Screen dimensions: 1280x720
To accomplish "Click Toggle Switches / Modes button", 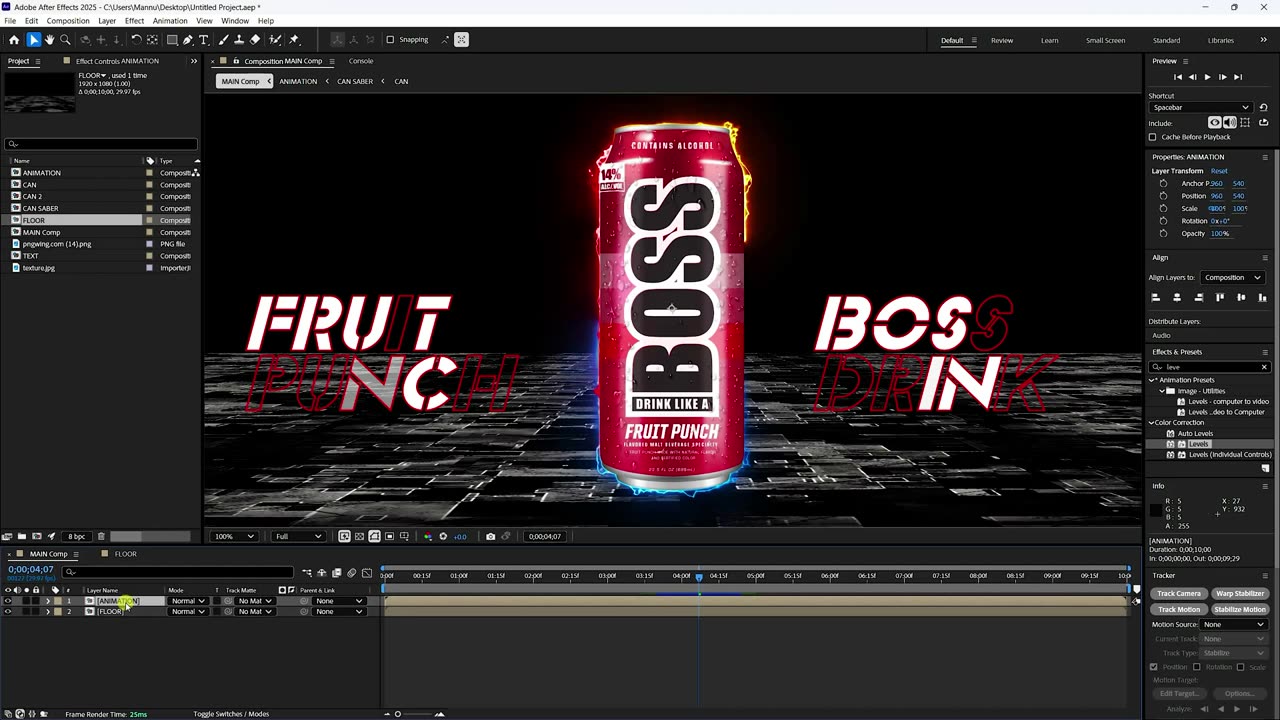I will tap(231, 714).
